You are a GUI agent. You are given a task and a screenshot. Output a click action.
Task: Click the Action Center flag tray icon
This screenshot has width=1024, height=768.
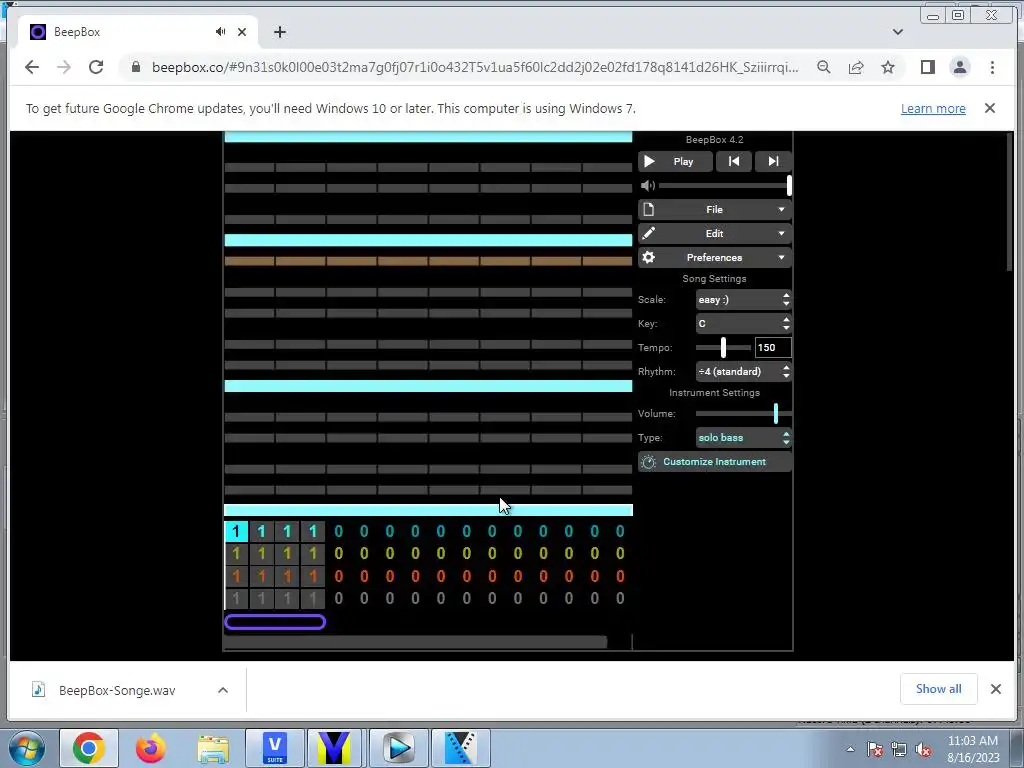(x=875, y=749)
